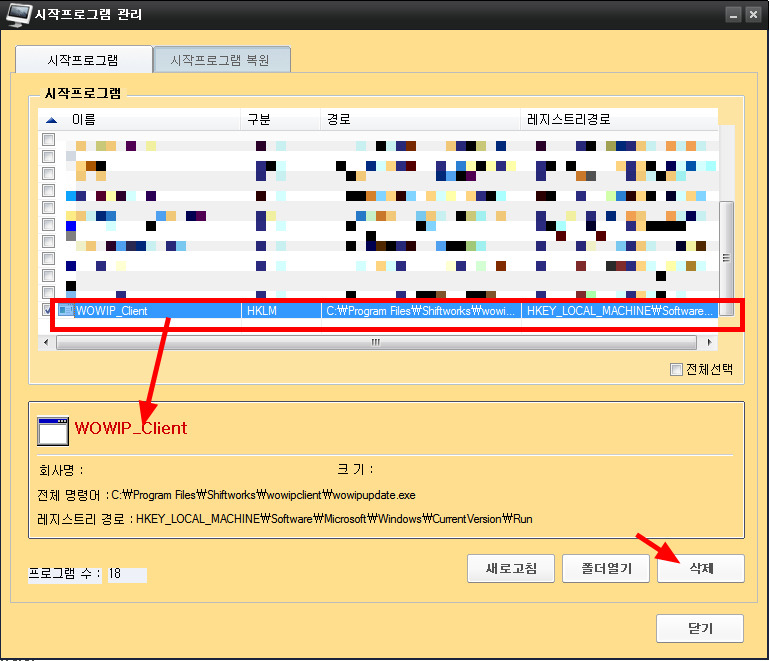Click the WOWIP_Client row's small program icon
This screenshot has width=770, height=661.
(66, 311)
